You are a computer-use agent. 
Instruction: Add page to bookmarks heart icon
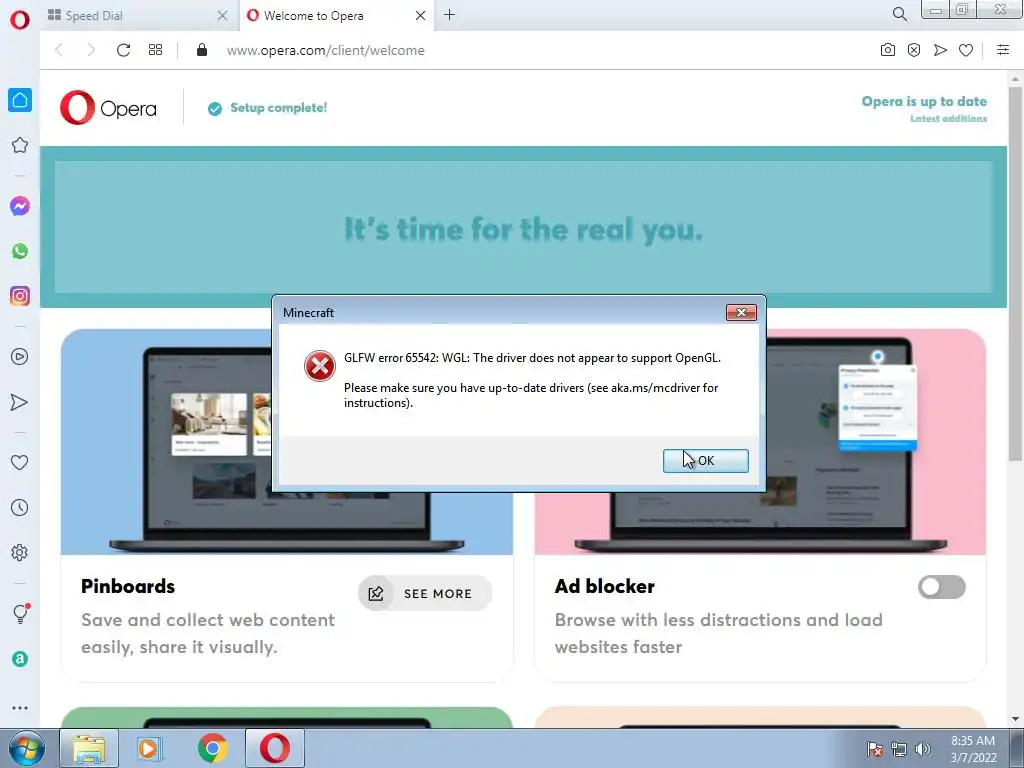[x=966, y=50]
